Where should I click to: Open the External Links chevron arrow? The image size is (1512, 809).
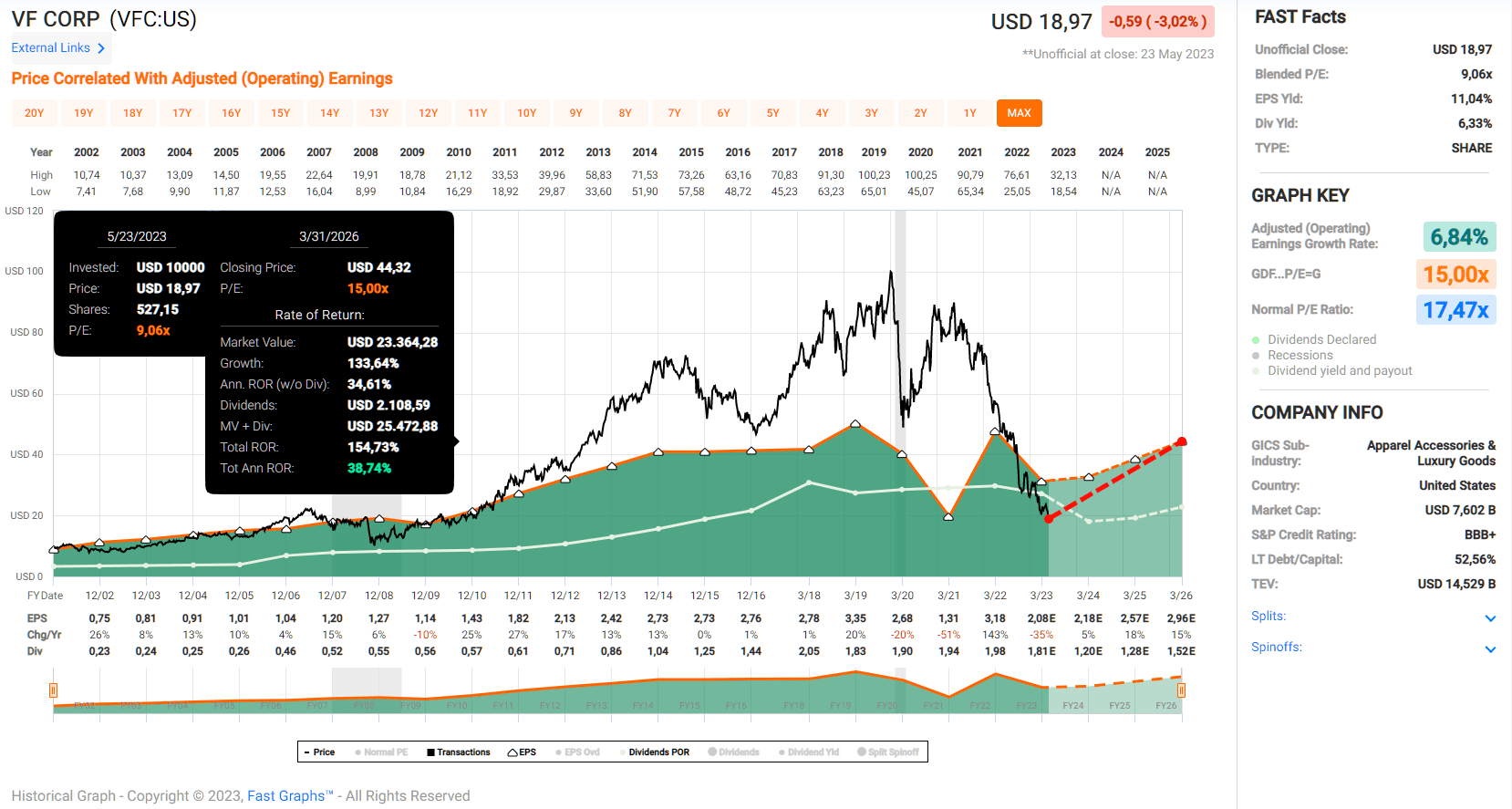(x=101, y=48)
